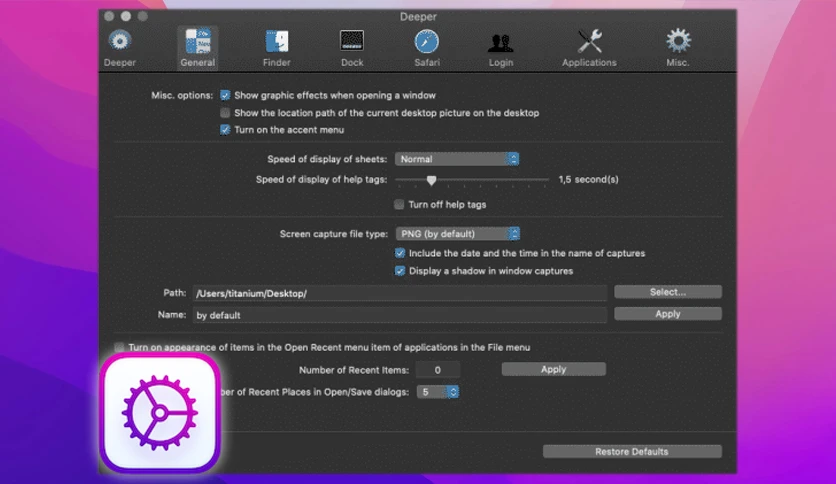The image size is (836, 484).
Task: Click the 1,5 second(s) value
Action: point(589,180)
